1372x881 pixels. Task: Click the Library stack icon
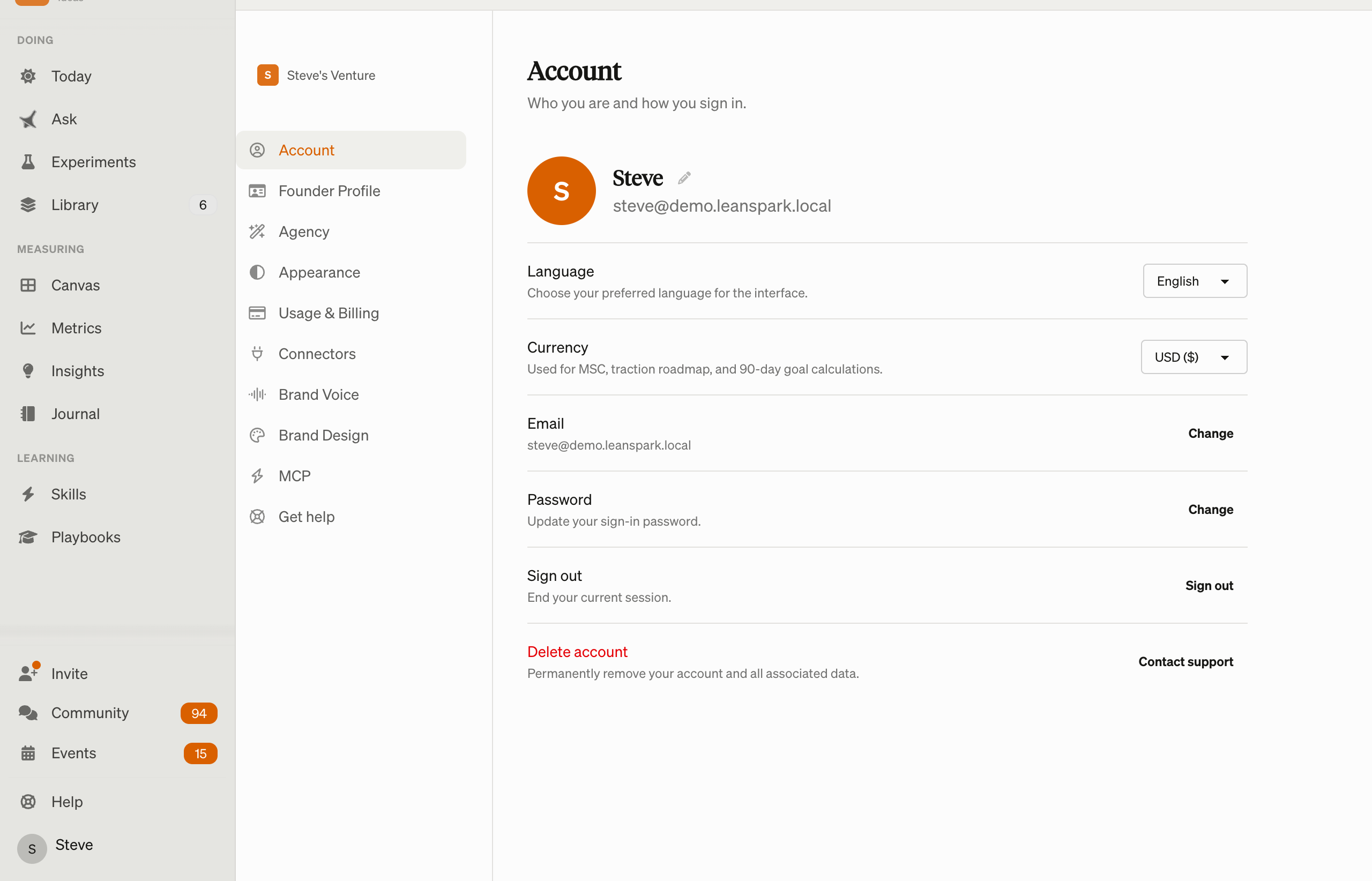click(28, 205)
